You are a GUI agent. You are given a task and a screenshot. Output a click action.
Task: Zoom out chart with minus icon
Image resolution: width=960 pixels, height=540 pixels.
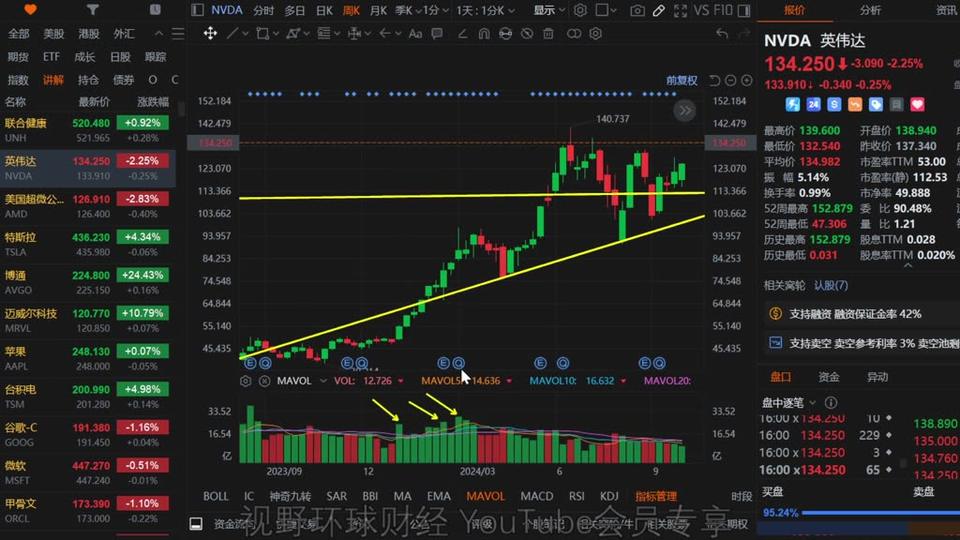(x=730, y=80)
